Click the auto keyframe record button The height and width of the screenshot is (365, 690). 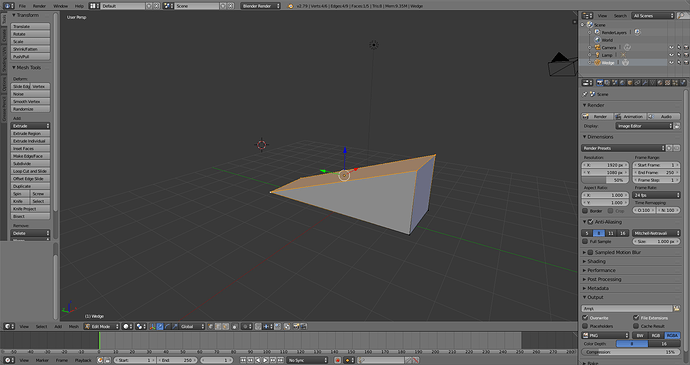[338, 360]
